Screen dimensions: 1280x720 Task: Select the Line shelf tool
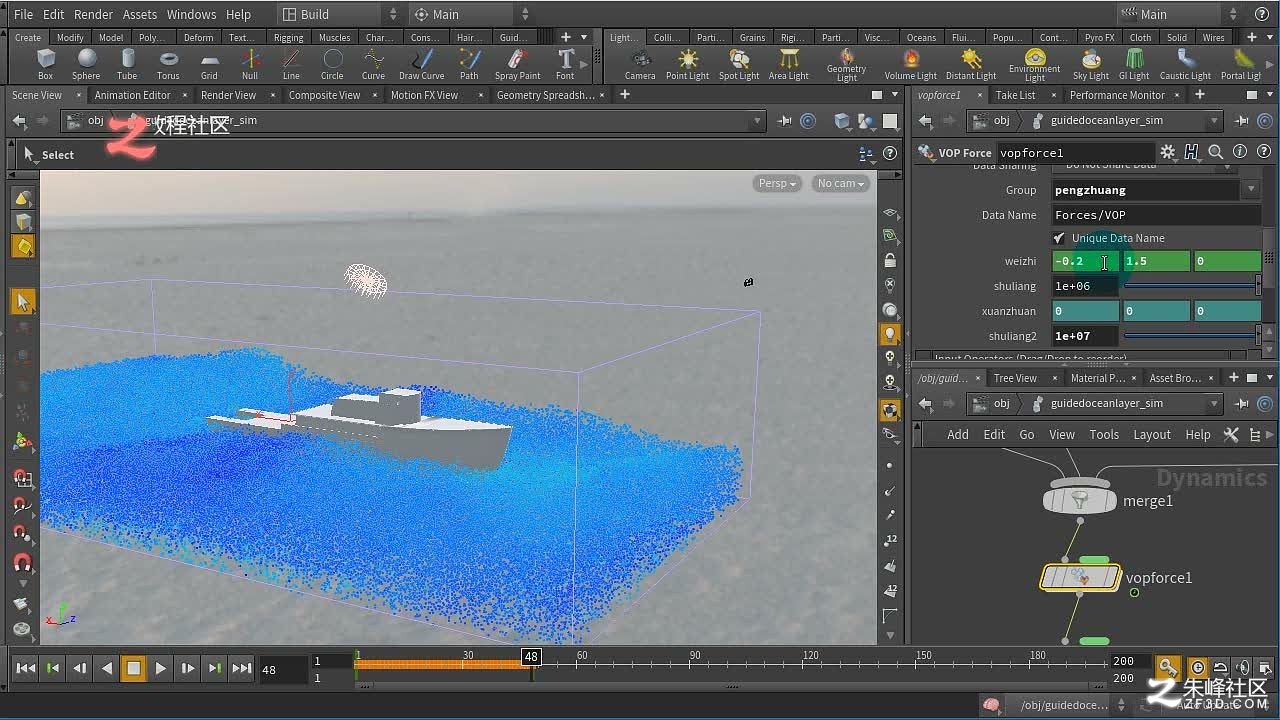click(x=291, y=64)
